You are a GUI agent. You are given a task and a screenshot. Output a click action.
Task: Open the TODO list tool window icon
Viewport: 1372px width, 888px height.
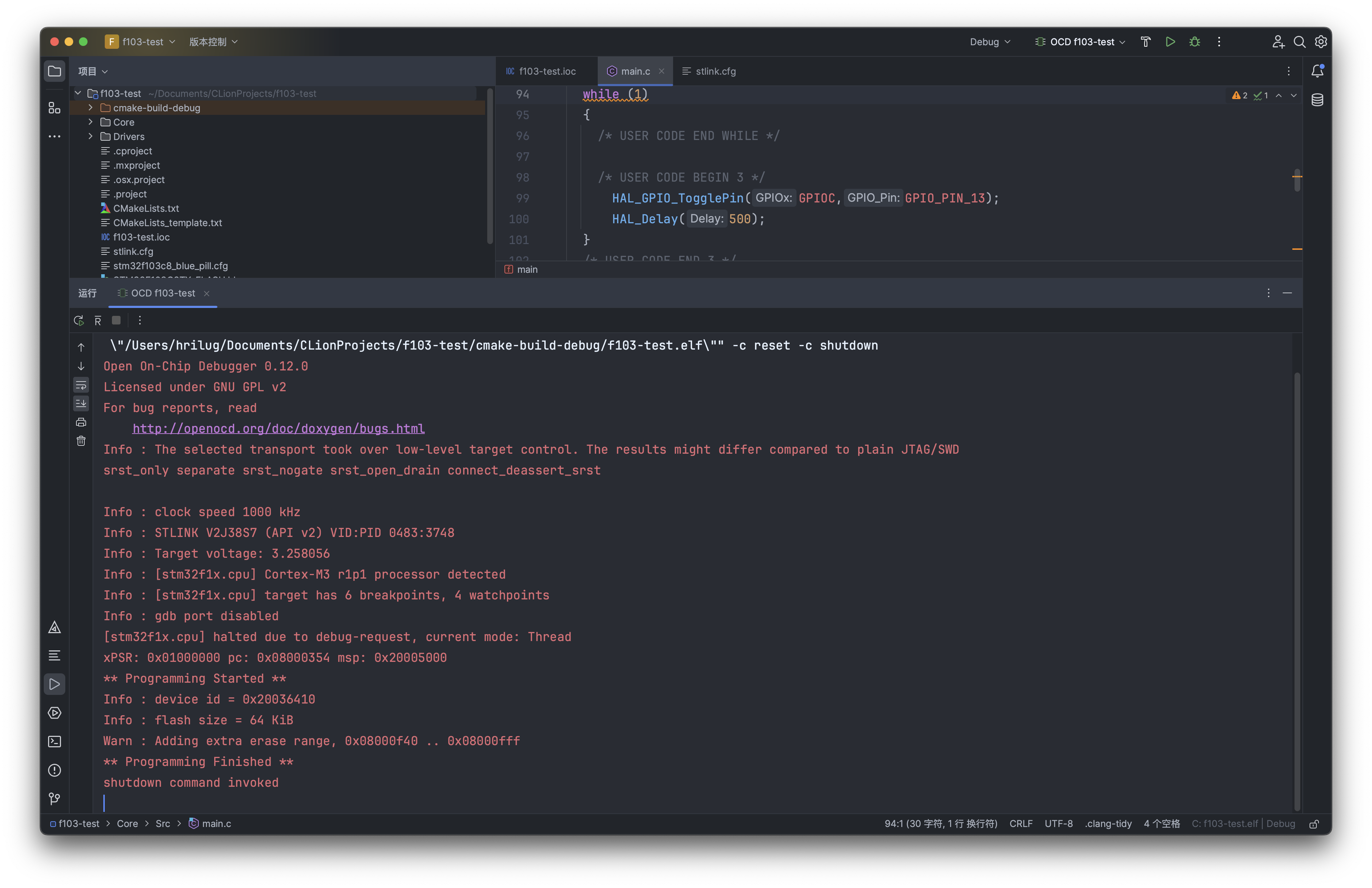click(x=54, y=656)
